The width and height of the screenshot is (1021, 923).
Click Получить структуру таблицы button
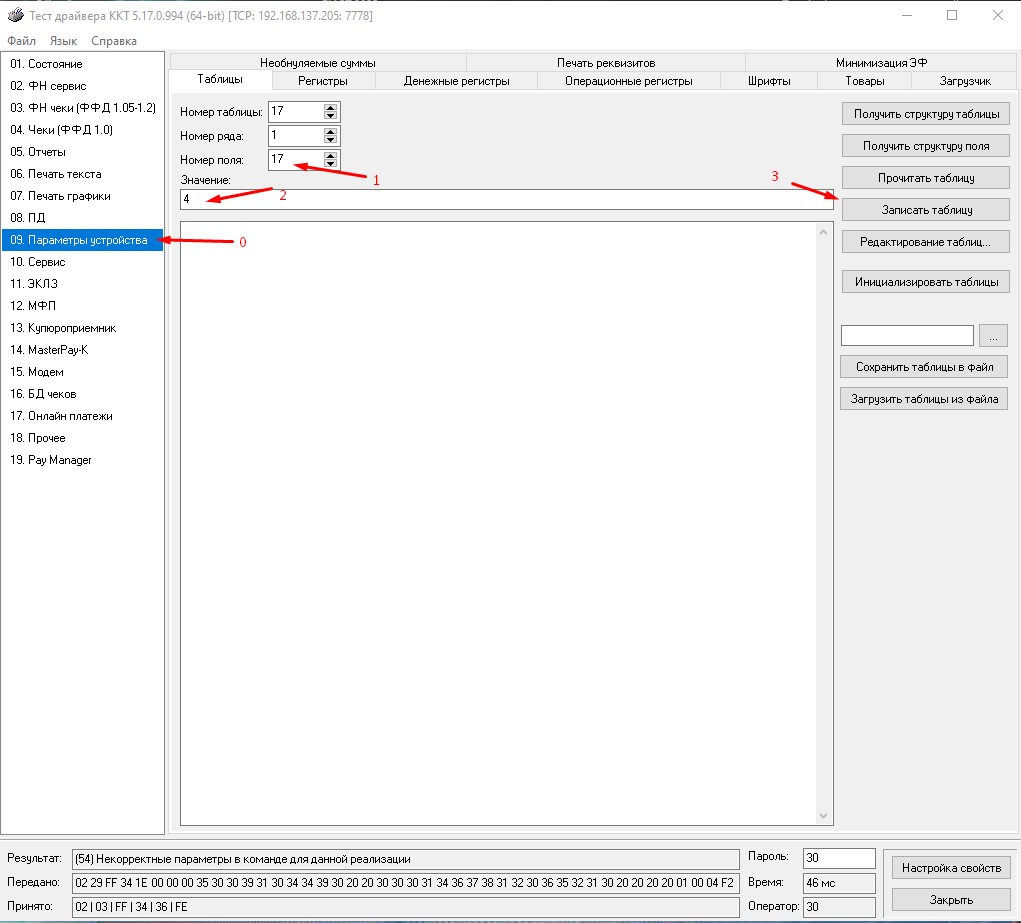tap(926, 114)
